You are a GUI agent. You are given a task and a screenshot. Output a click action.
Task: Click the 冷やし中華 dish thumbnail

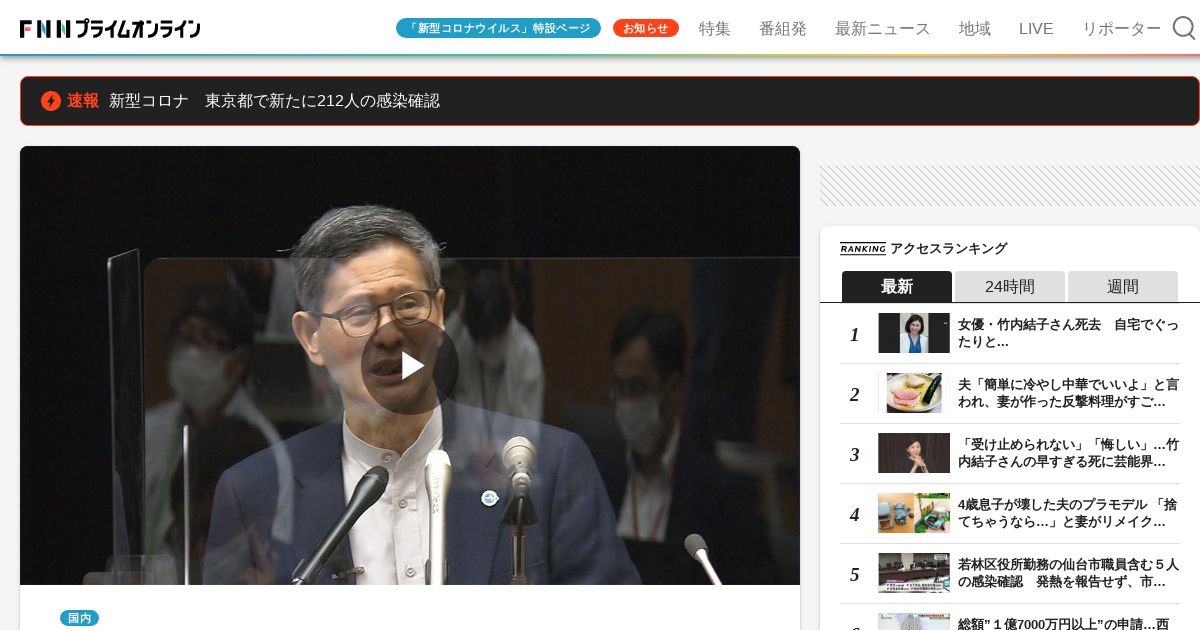pyautogui.click(x=914, y=393)
